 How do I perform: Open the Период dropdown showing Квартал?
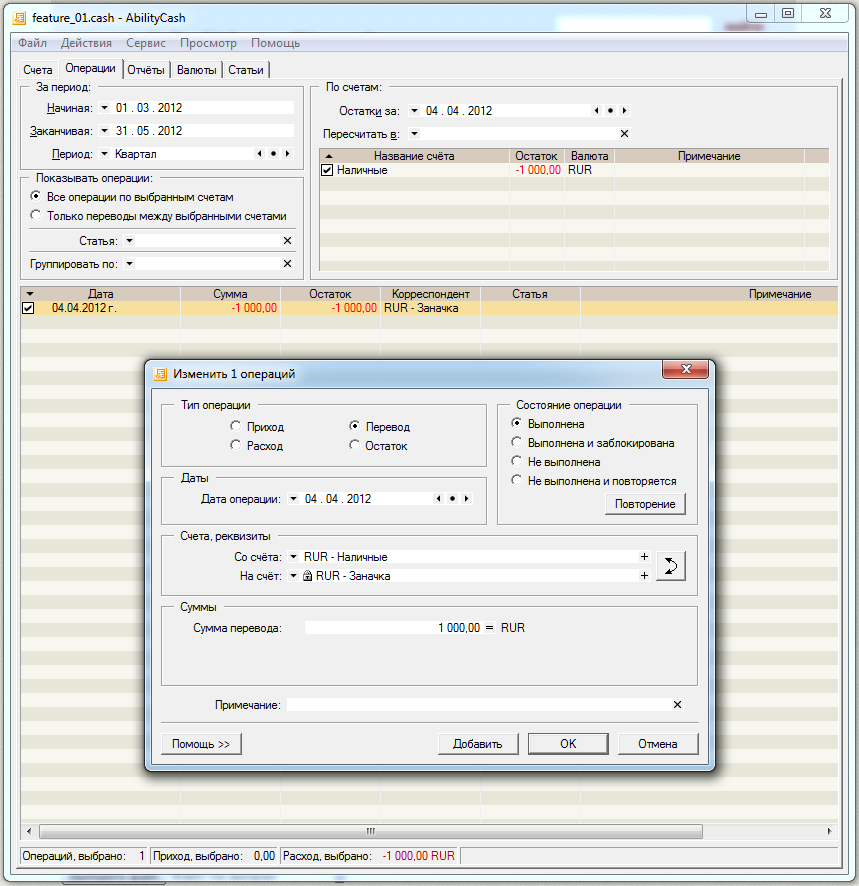coord(104,154)
